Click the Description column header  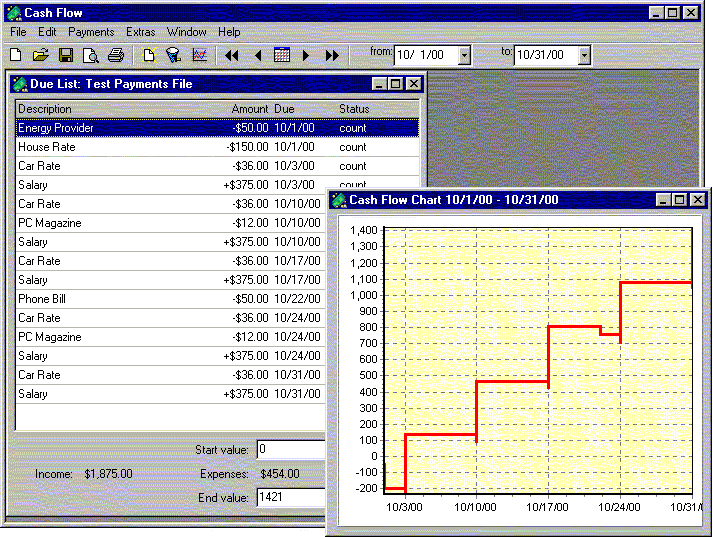coord(45,109)
